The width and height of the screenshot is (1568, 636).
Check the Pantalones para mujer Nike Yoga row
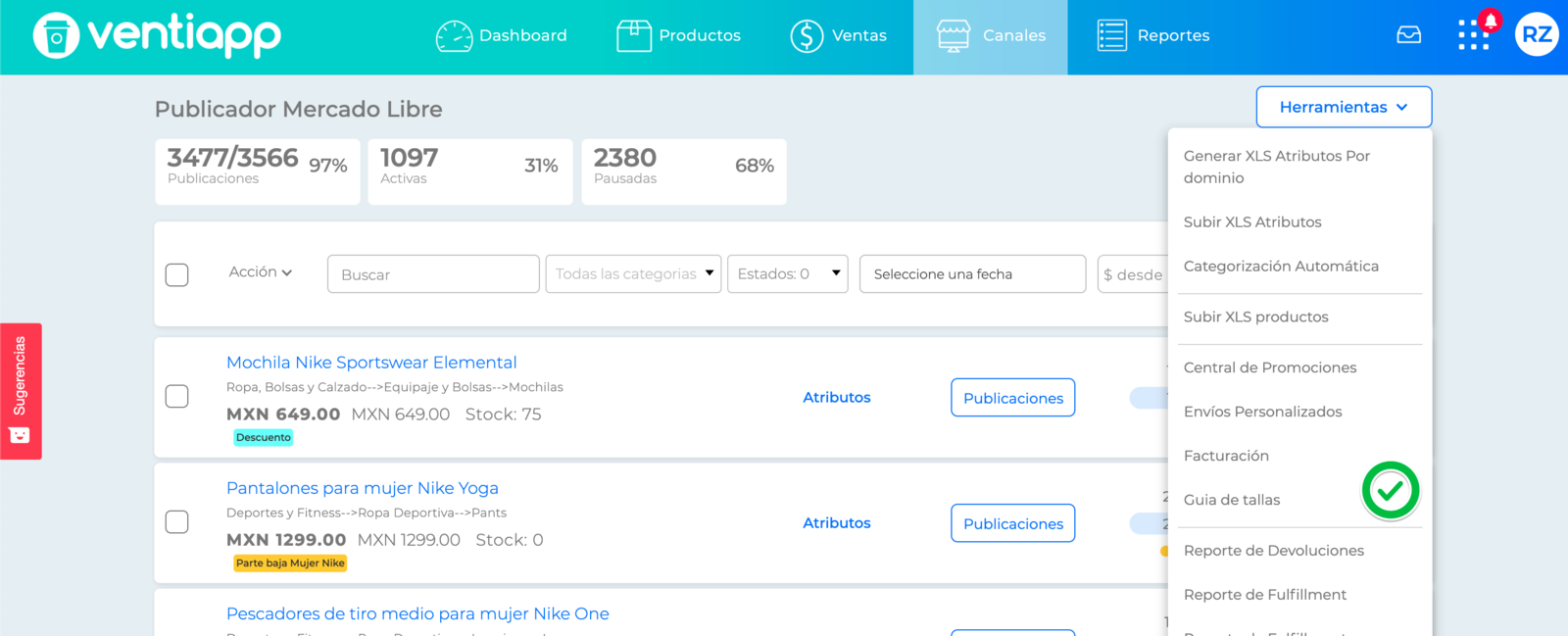[x=177, y=521]
